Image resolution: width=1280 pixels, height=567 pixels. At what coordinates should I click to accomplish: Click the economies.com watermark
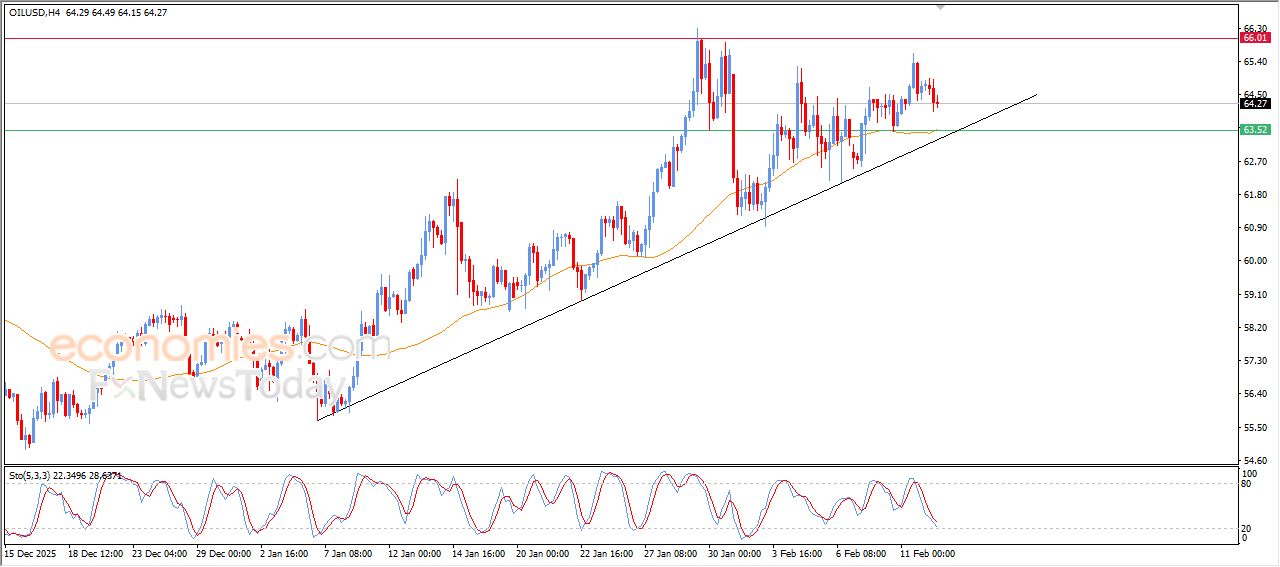tap(220, 347)
